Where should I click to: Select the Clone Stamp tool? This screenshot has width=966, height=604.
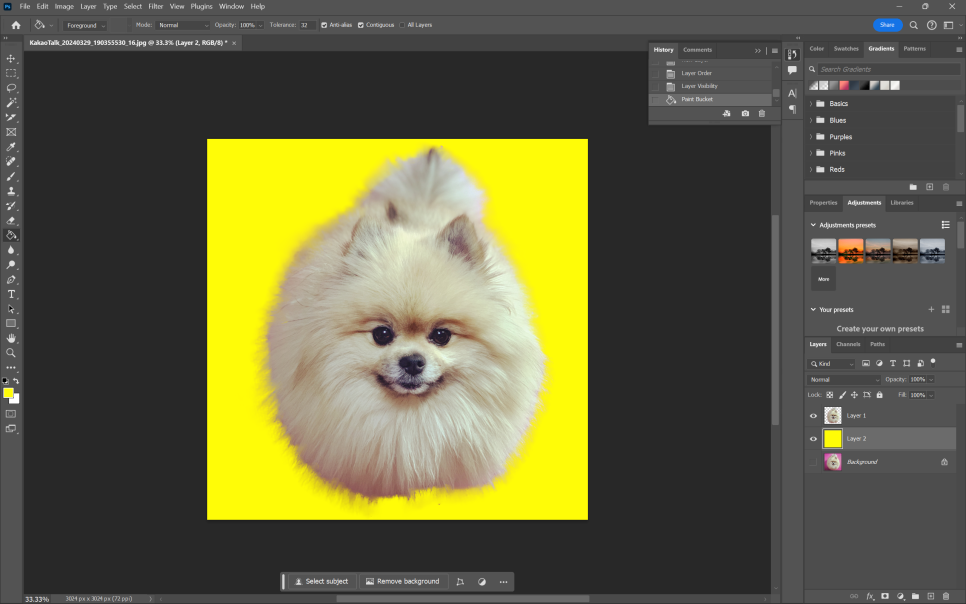[11, 191]
